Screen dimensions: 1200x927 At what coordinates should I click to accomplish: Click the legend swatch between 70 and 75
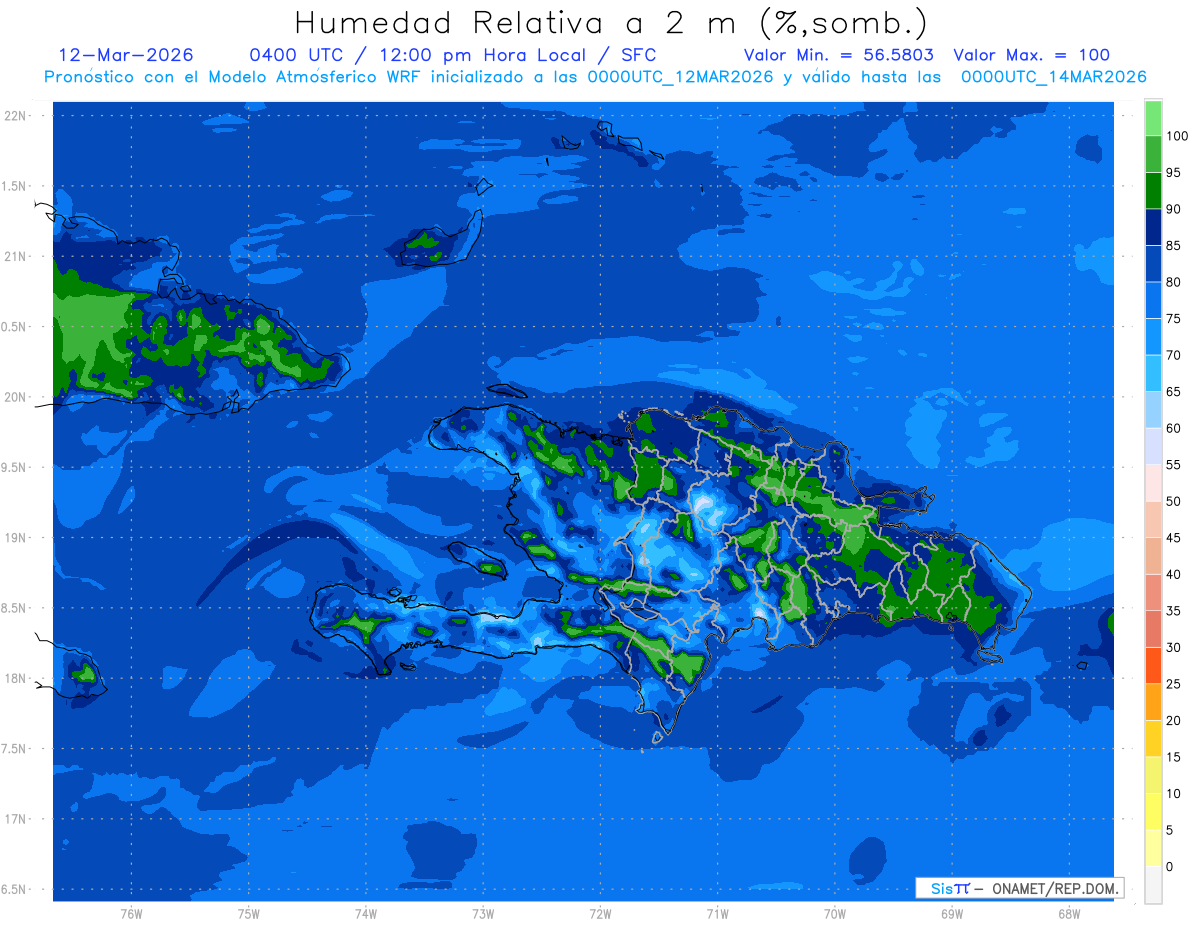1153,337
